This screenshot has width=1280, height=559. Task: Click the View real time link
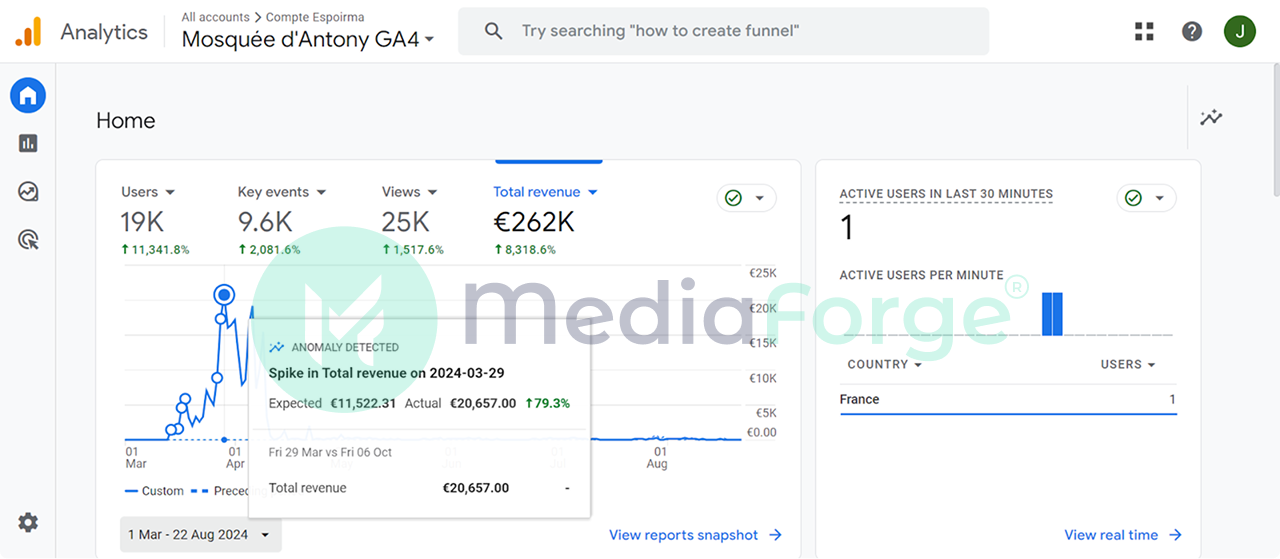pos(1122,535)
